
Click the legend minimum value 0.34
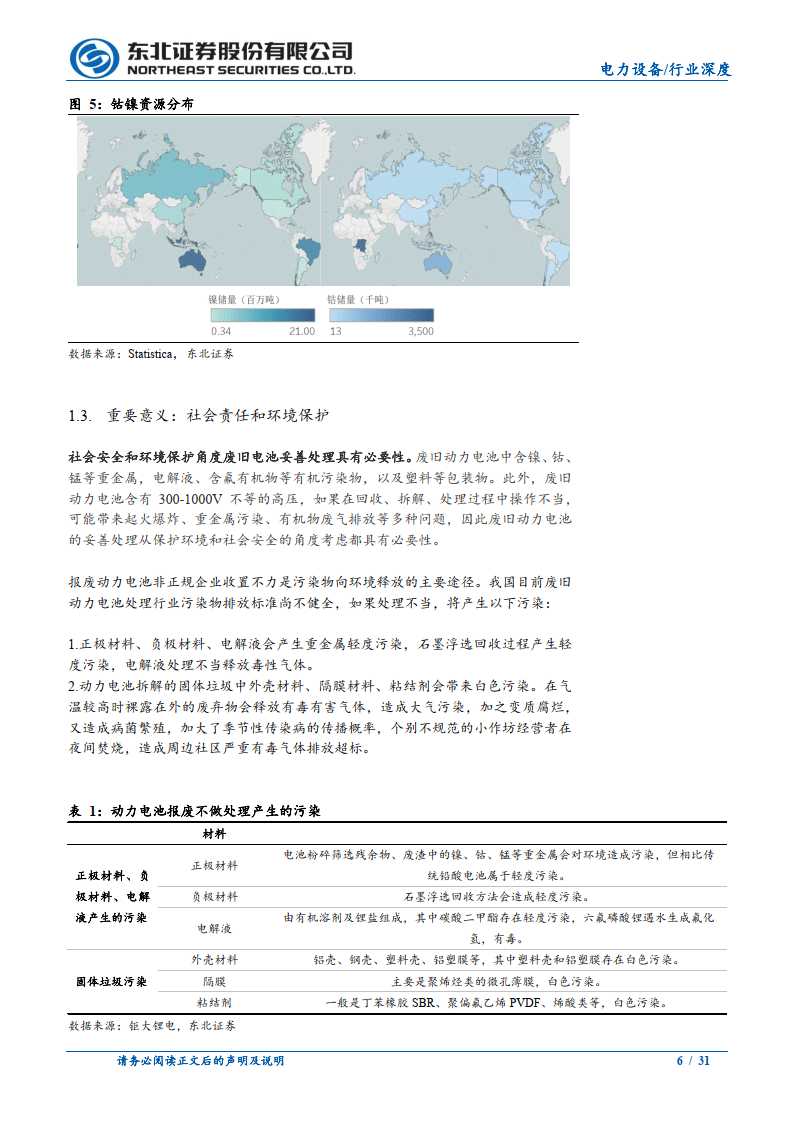[x=221, y=332]
